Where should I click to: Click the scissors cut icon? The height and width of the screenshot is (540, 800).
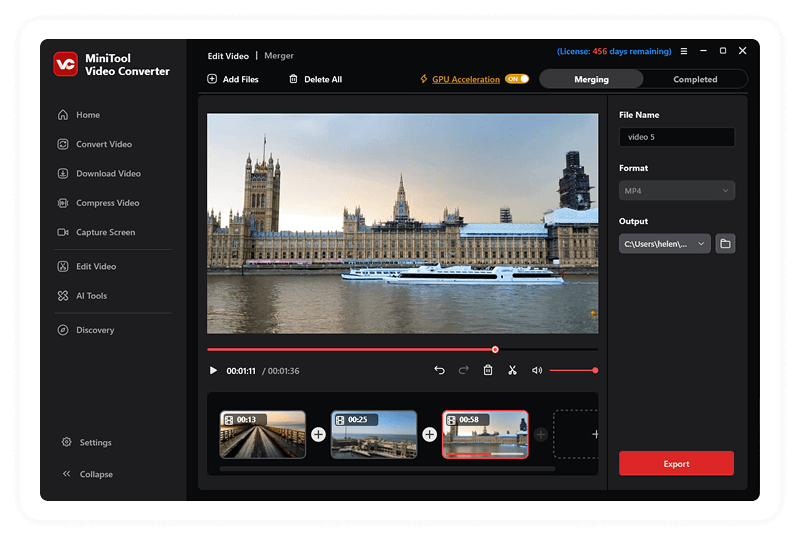pos(512,370)
